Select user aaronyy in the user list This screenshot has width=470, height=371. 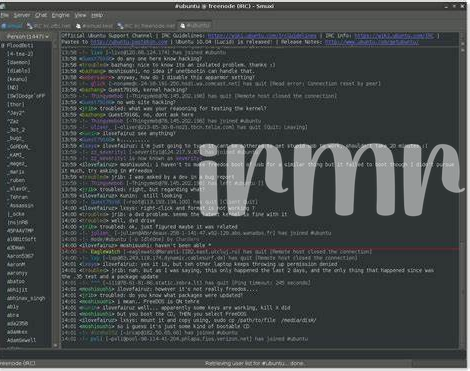(17, 273)
